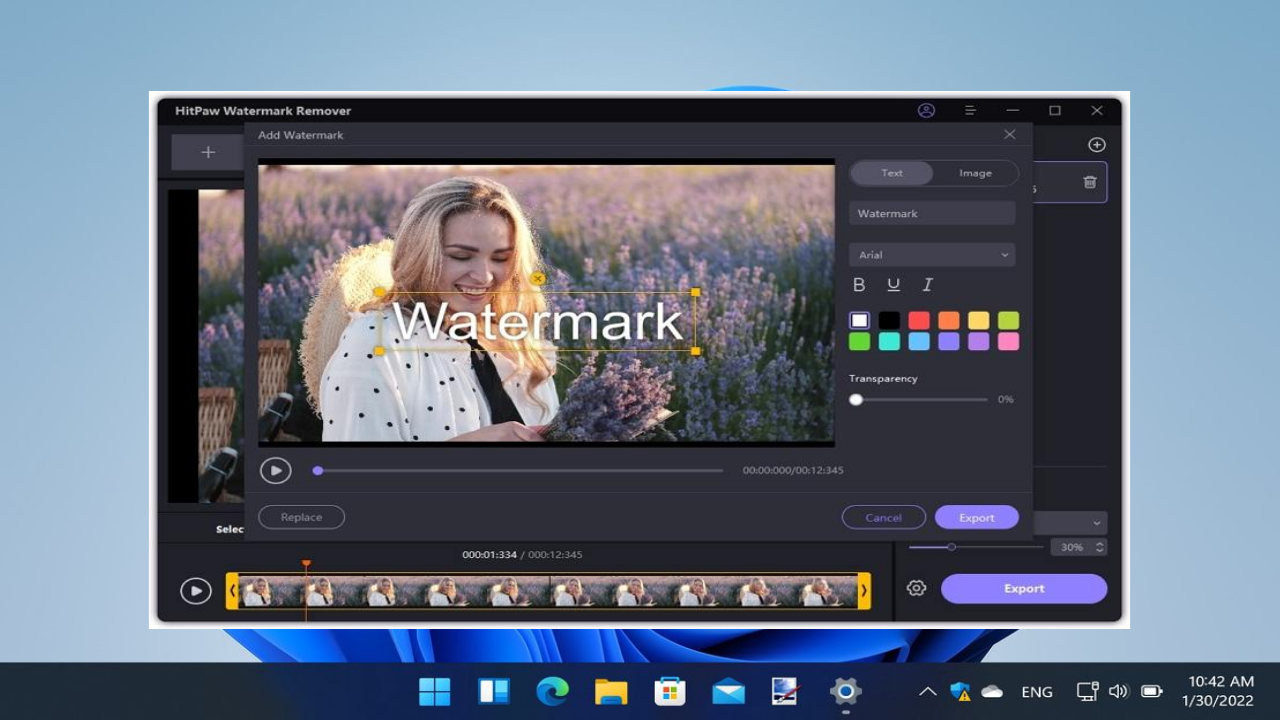Click the right yellow trim handle
The width and height of the screenshot is (1280, 720).
(865, 591)
